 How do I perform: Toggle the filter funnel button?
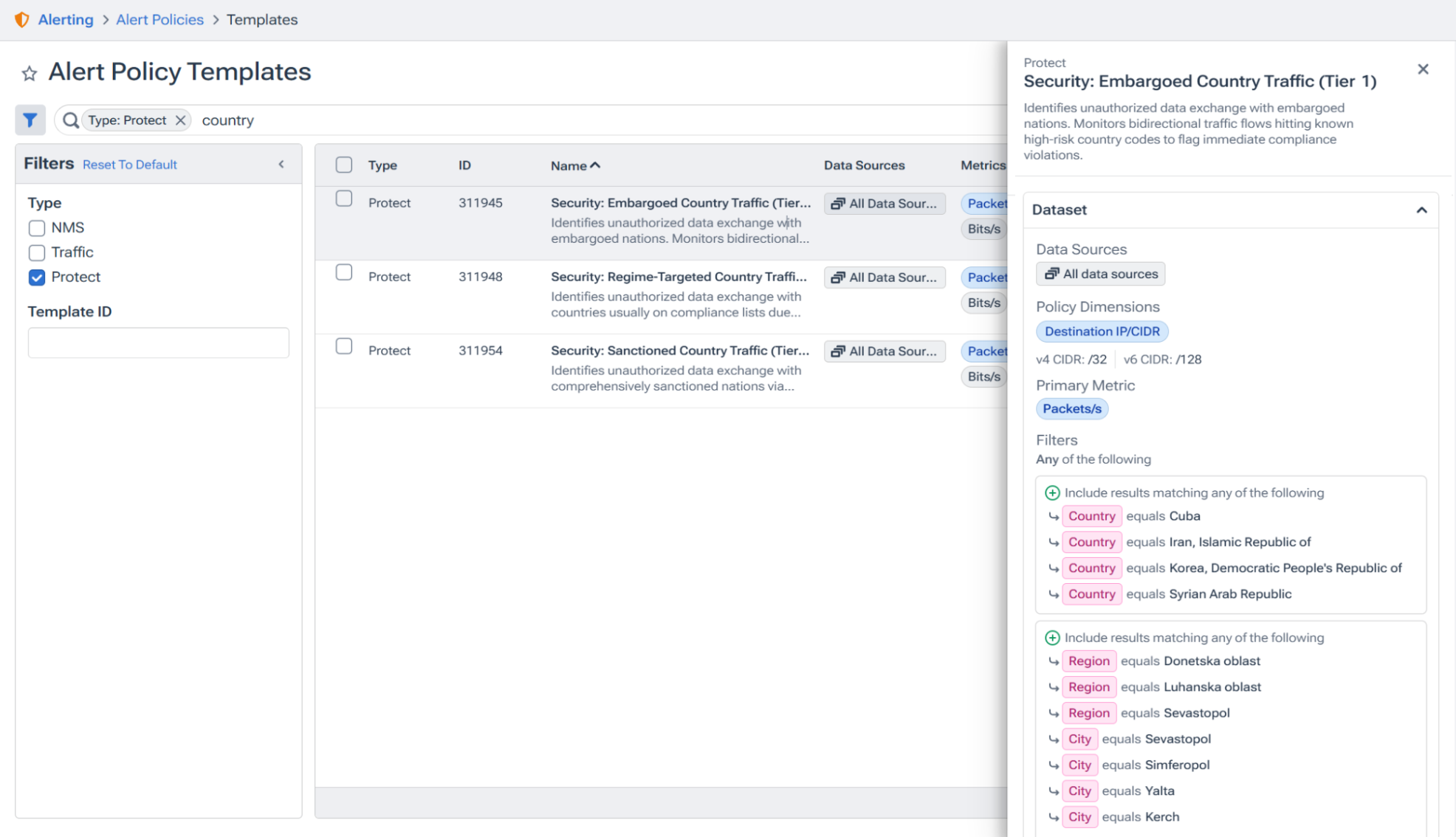coord(30,120)
